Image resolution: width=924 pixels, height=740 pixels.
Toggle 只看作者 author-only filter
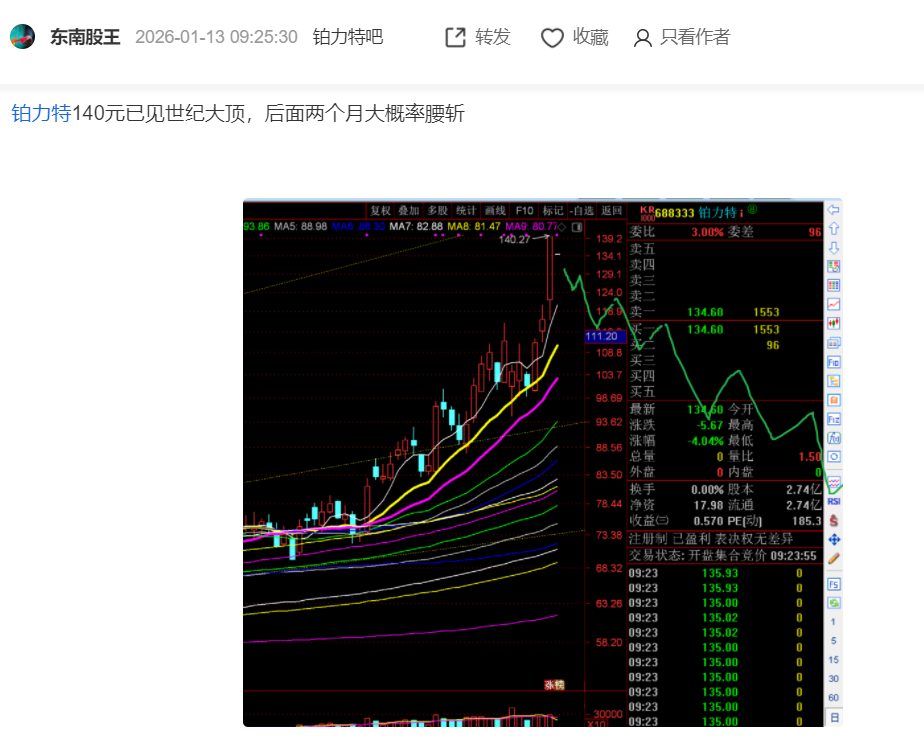(x=682, y=37)
